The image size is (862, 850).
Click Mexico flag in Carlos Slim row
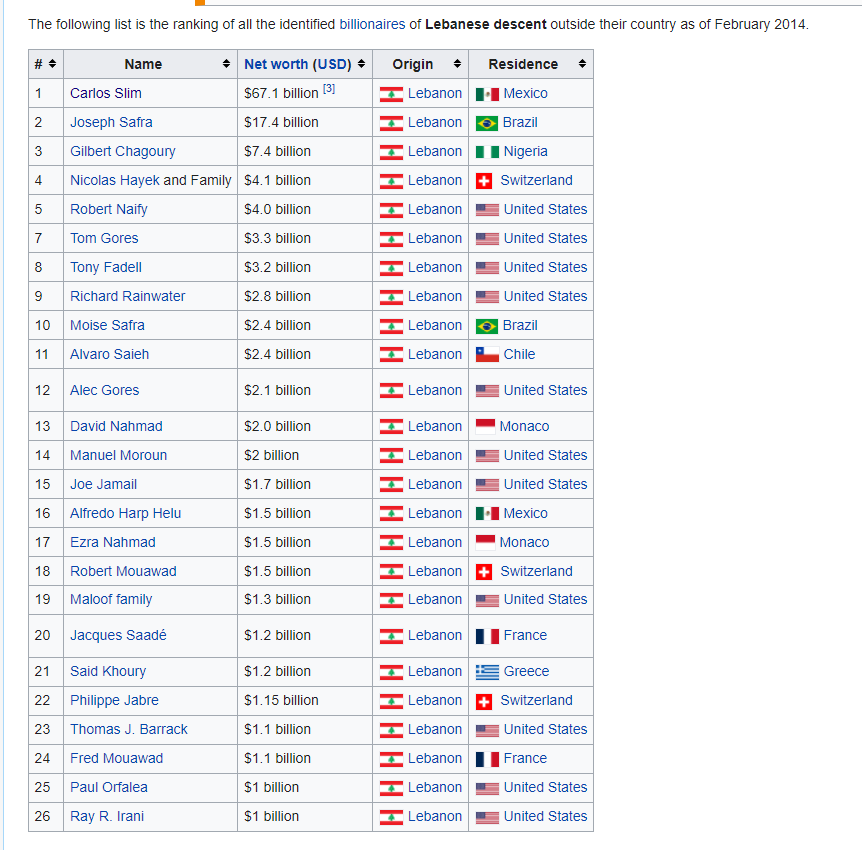[x=487, y=94]
